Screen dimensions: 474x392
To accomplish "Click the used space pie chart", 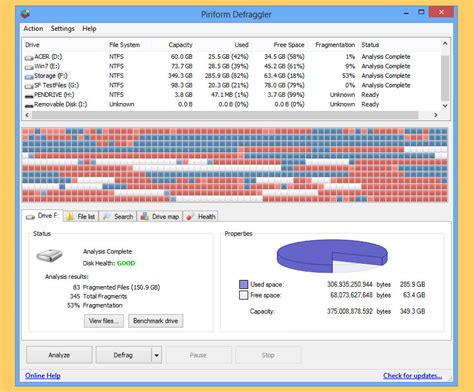I will click(x=332, y=256).
